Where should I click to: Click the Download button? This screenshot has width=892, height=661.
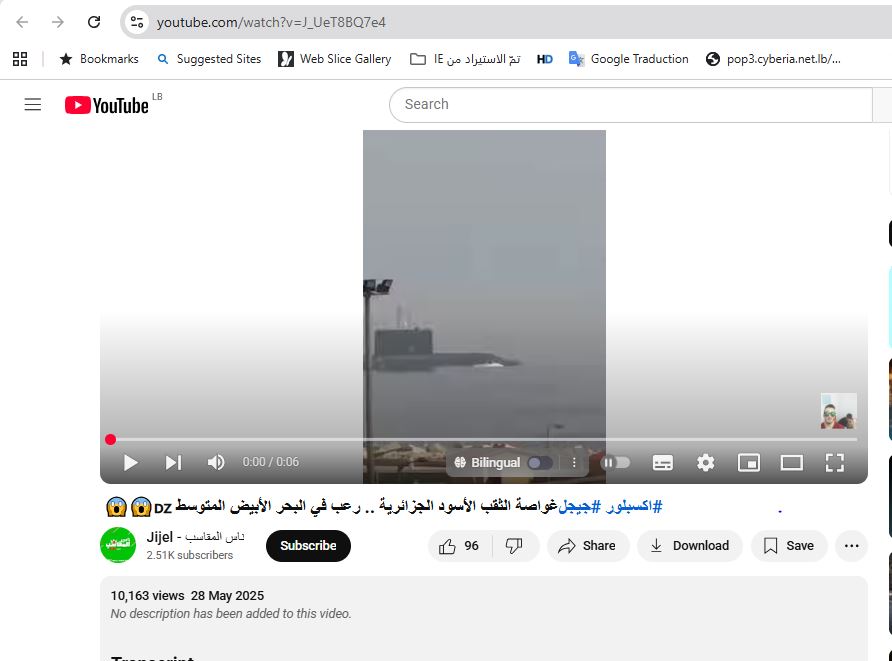pos(689,546)
